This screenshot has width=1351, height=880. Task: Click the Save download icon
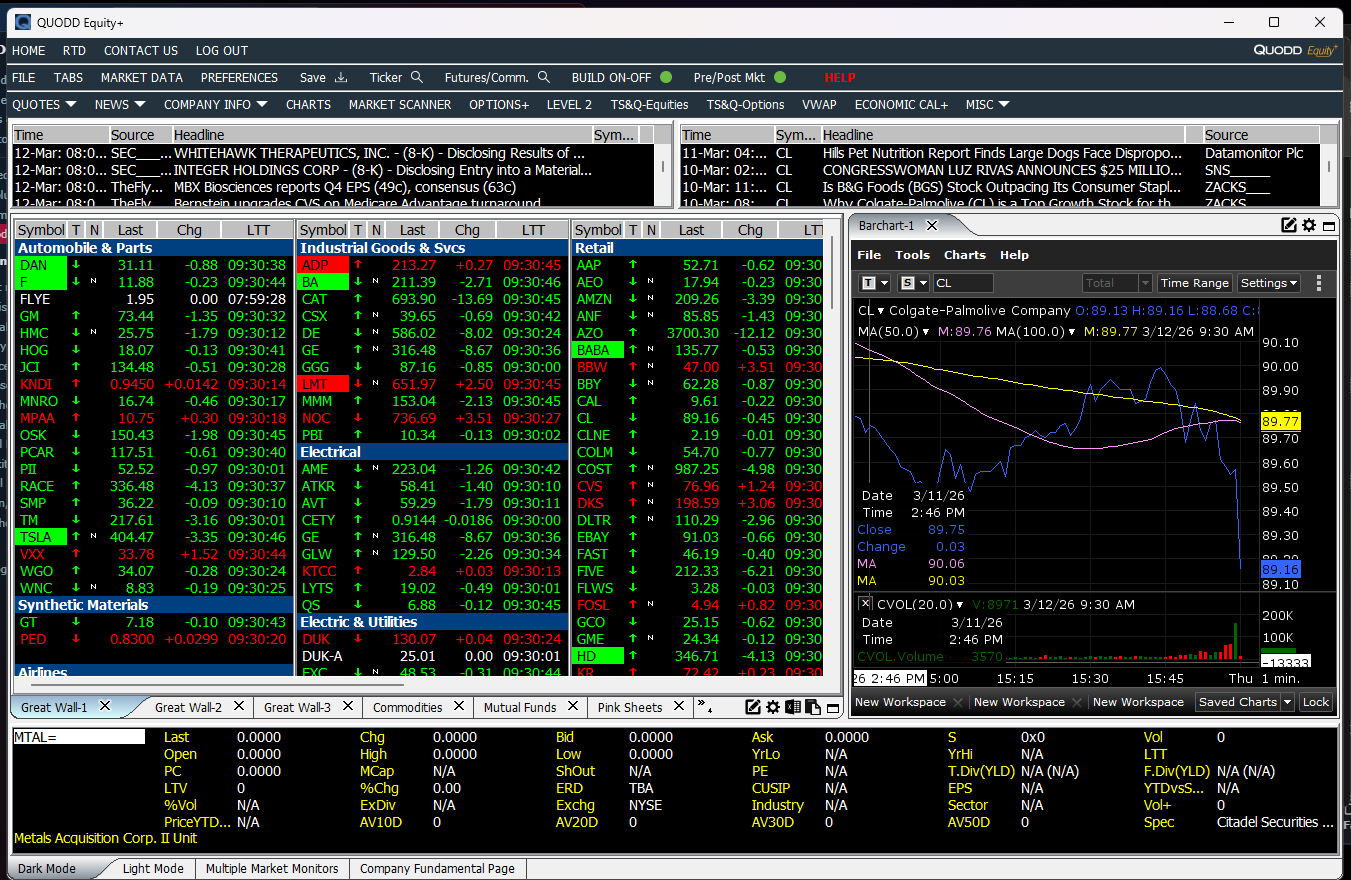341,78
